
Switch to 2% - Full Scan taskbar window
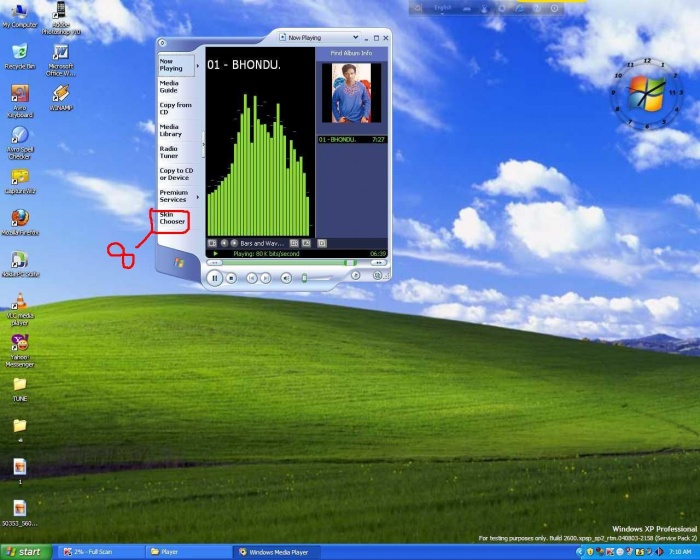click(x=100, y=552)
